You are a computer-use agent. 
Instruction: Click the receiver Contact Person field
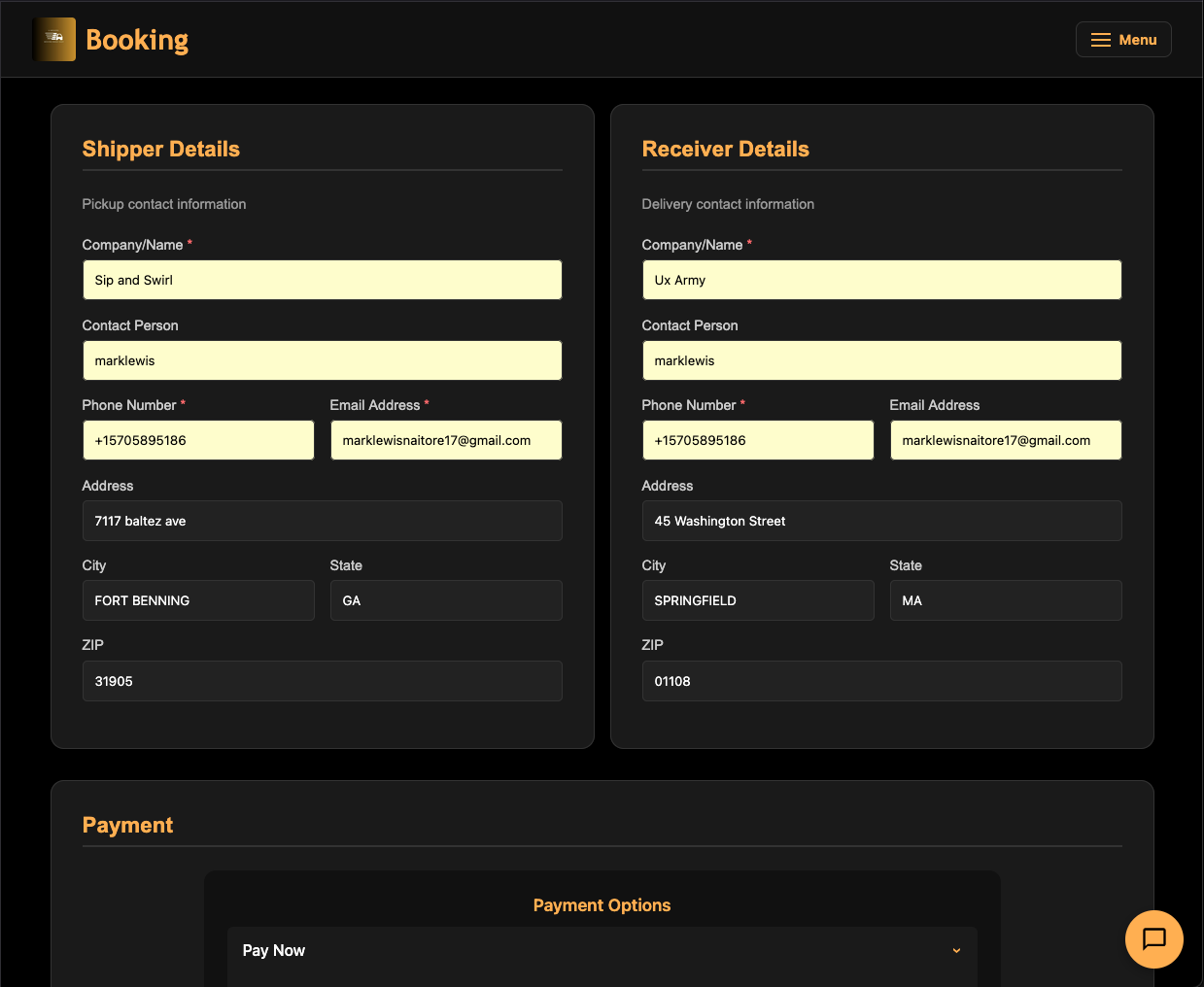881,360
